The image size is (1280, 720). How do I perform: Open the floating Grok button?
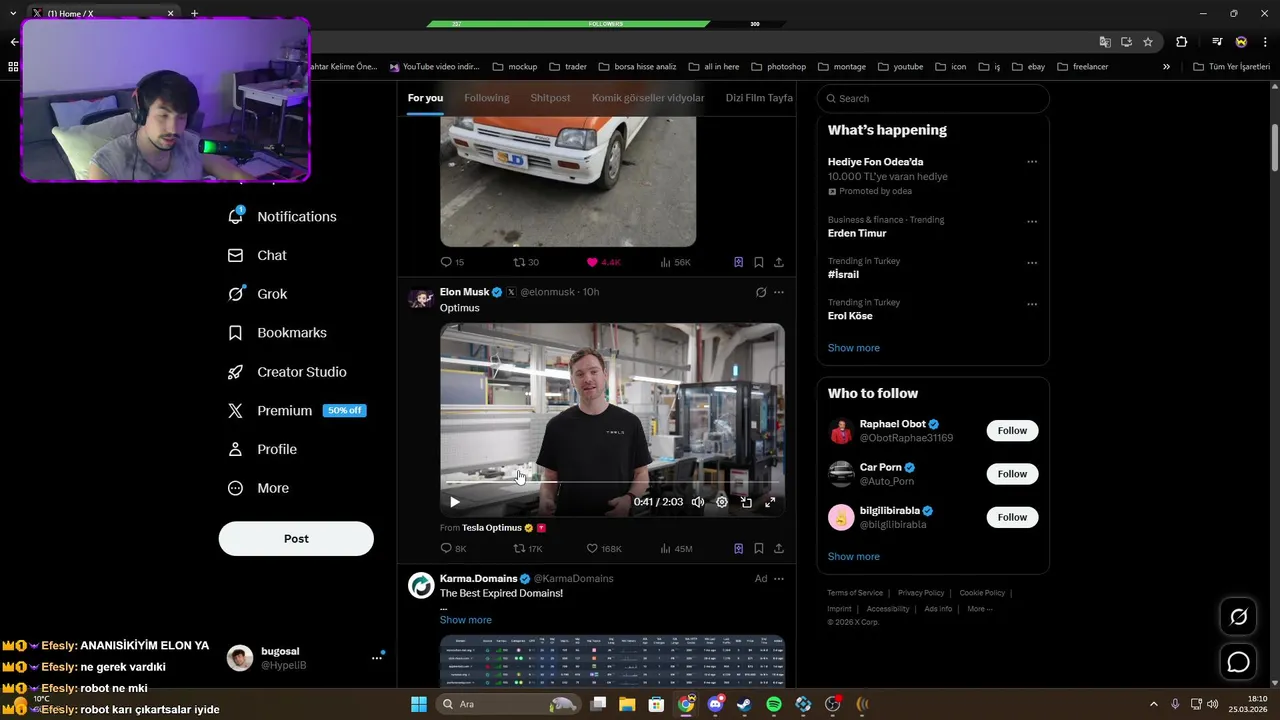(x=1238, y=617)
